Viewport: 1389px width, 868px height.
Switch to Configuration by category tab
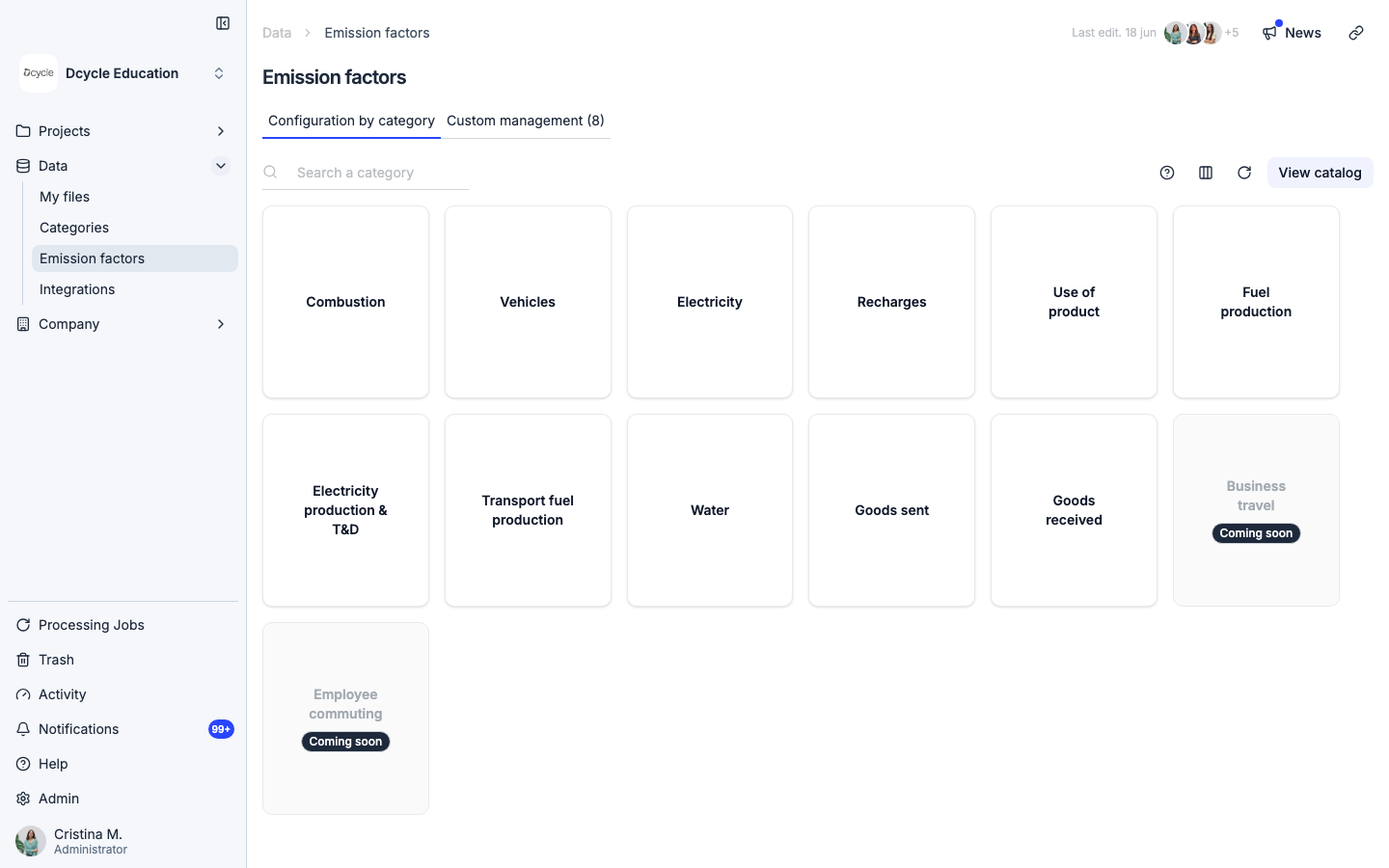[351, 121]
